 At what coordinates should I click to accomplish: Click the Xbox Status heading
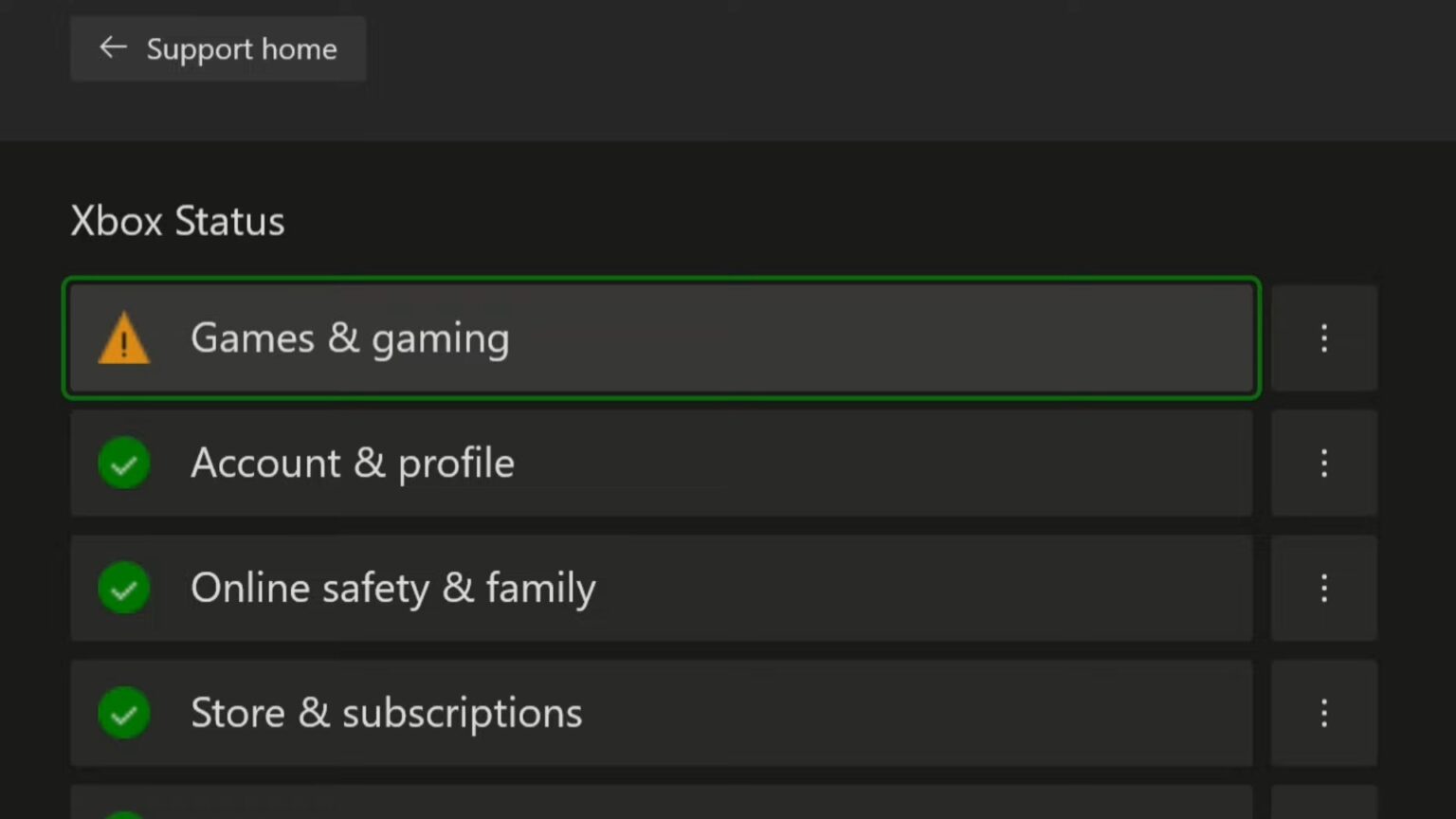[176, 221]
